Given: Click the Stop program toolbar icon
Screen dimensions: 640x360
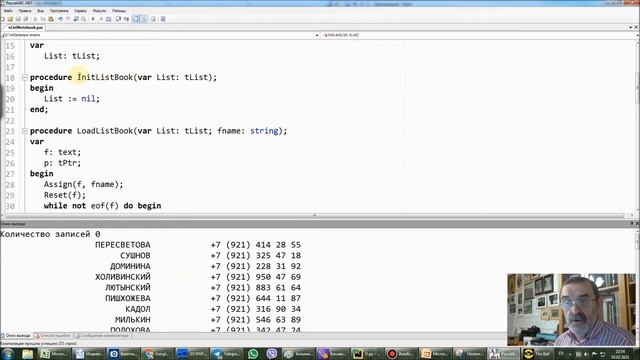Looking at the screenshot, I should tap(101, 19).
